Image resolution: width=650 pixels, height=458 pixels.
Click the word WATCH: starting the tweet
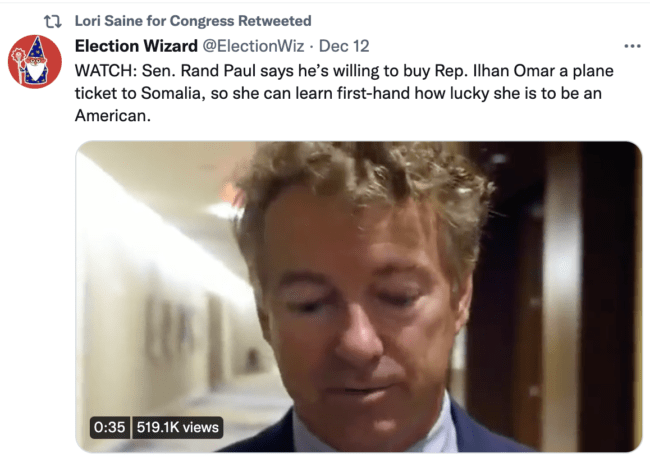106,71
